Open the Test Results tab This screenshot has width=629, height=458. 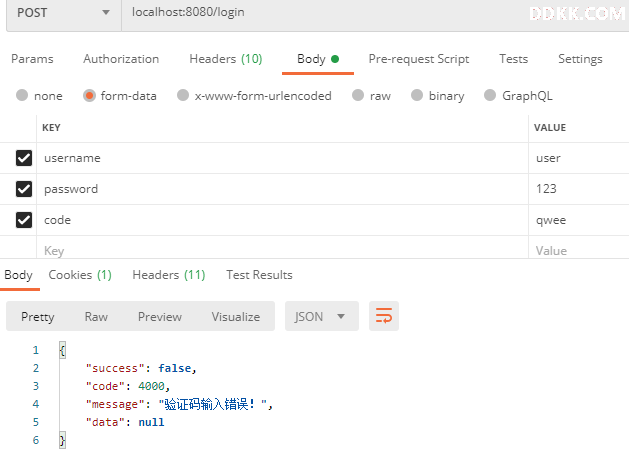(259, 275)
